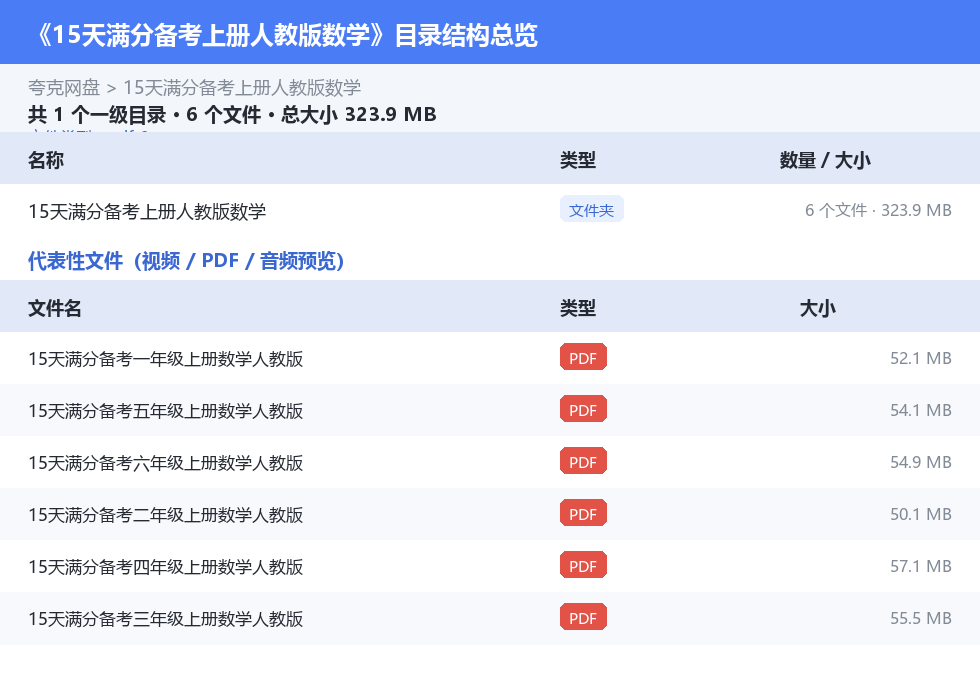The height and width of the screenshot is (676, 980).
Task: Open file 15天满分备考五年级上册数学人教版
Action: [x=166, y=410]
